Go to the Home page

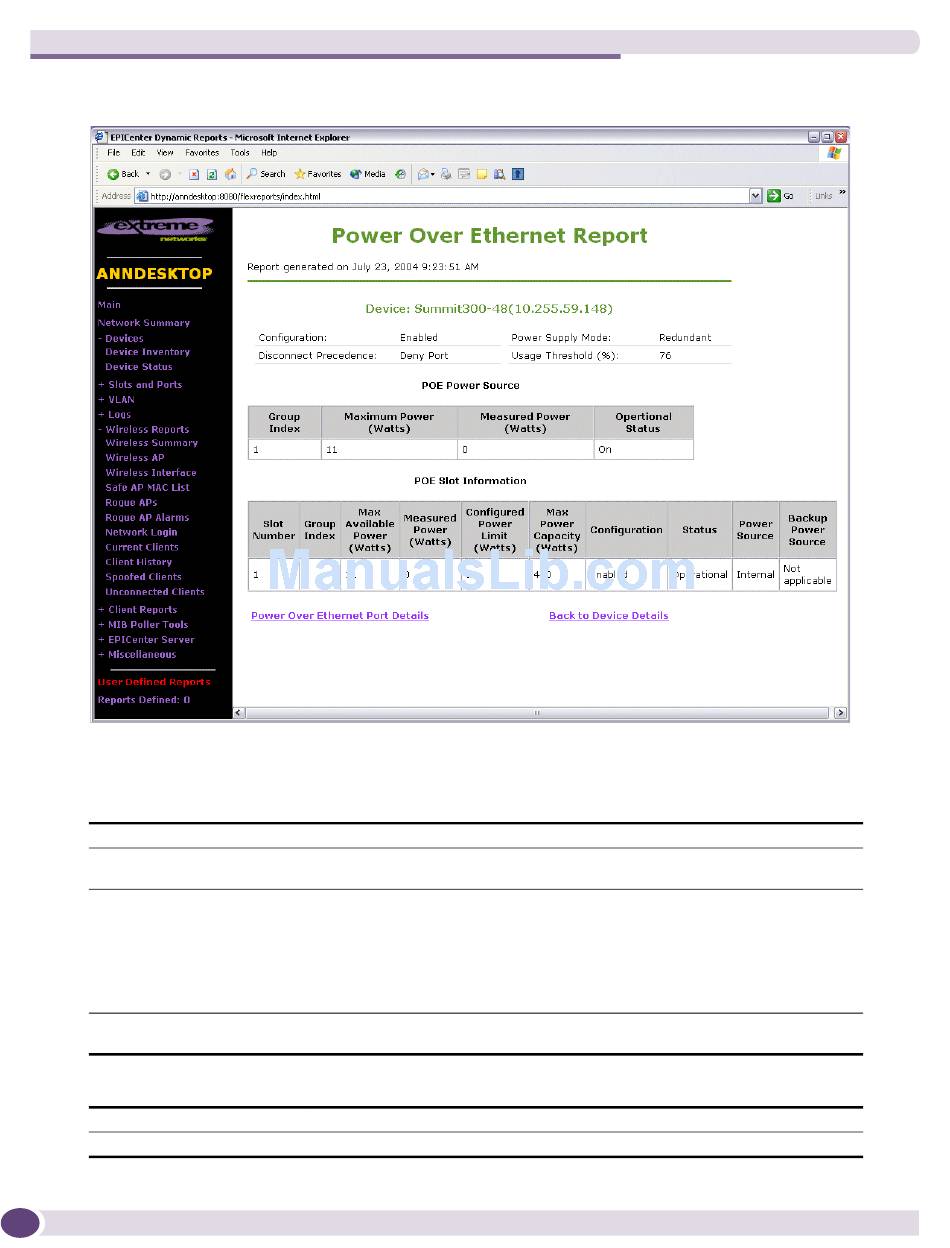(230, 174)
